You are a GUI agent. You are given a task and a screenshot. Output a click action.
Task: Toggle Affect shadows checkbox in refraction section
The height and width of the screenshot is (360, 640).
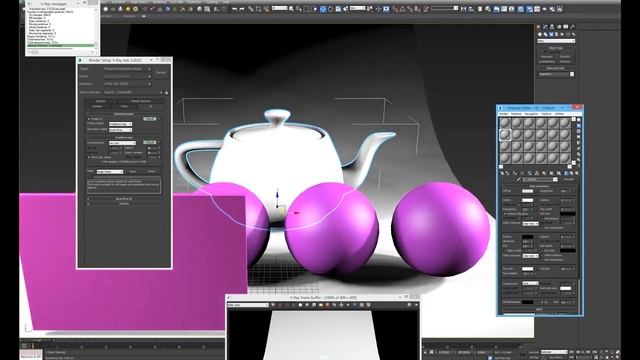pos(542,255)
